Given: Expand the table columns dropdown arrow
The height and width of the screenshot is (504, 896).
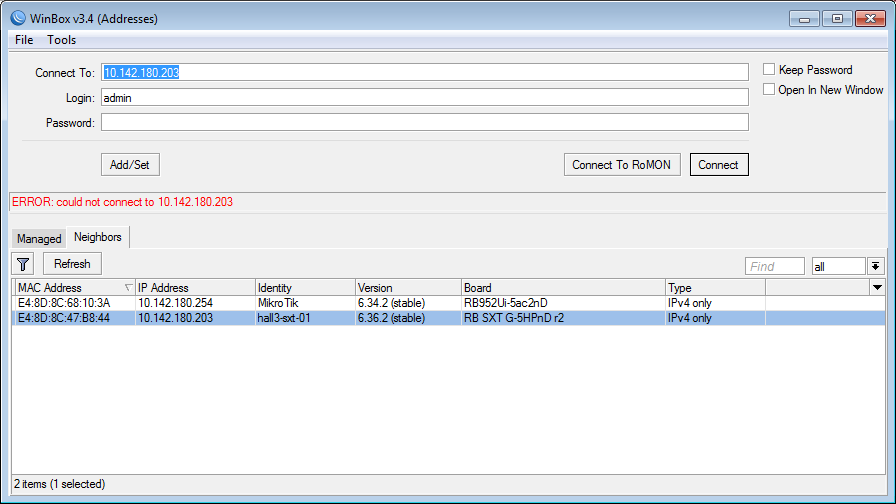Looking at the screenshot, I should click(x=877, y=287).
